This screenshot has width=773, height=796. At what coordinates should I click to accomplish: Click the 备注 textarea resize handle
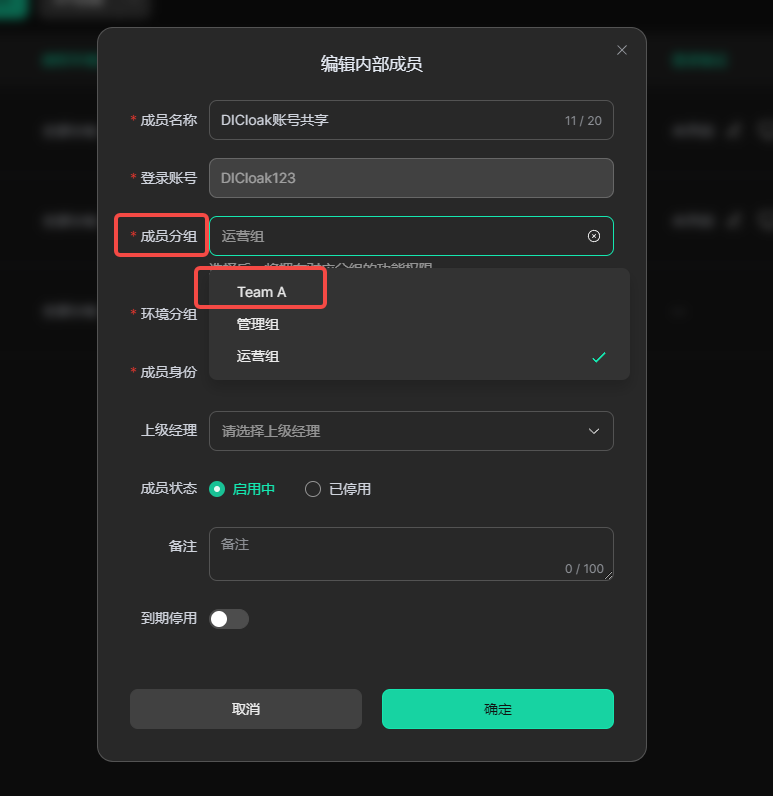tap(609, 575)
